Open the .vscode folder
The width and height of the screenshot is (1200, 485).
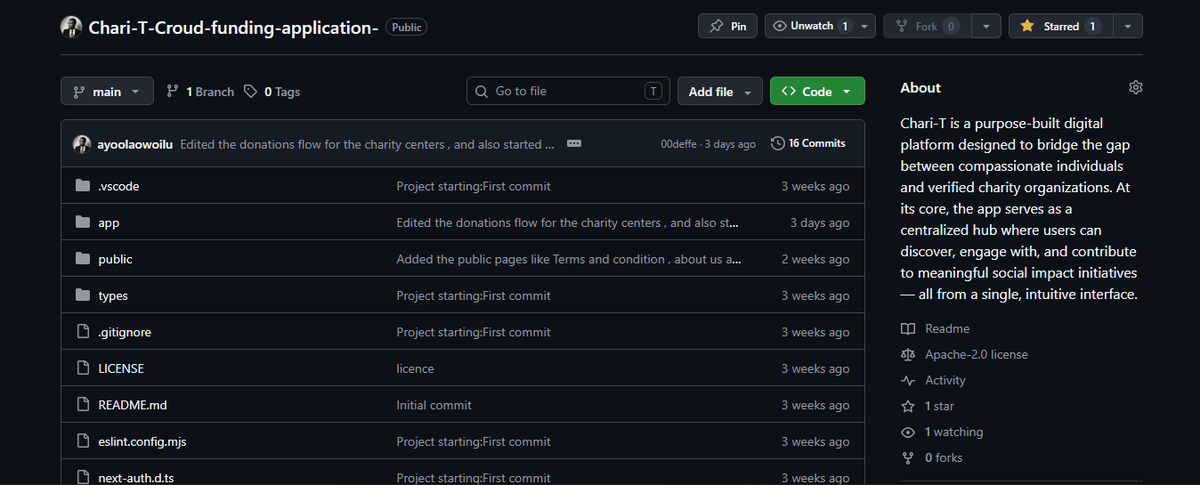tap(119, 186)
